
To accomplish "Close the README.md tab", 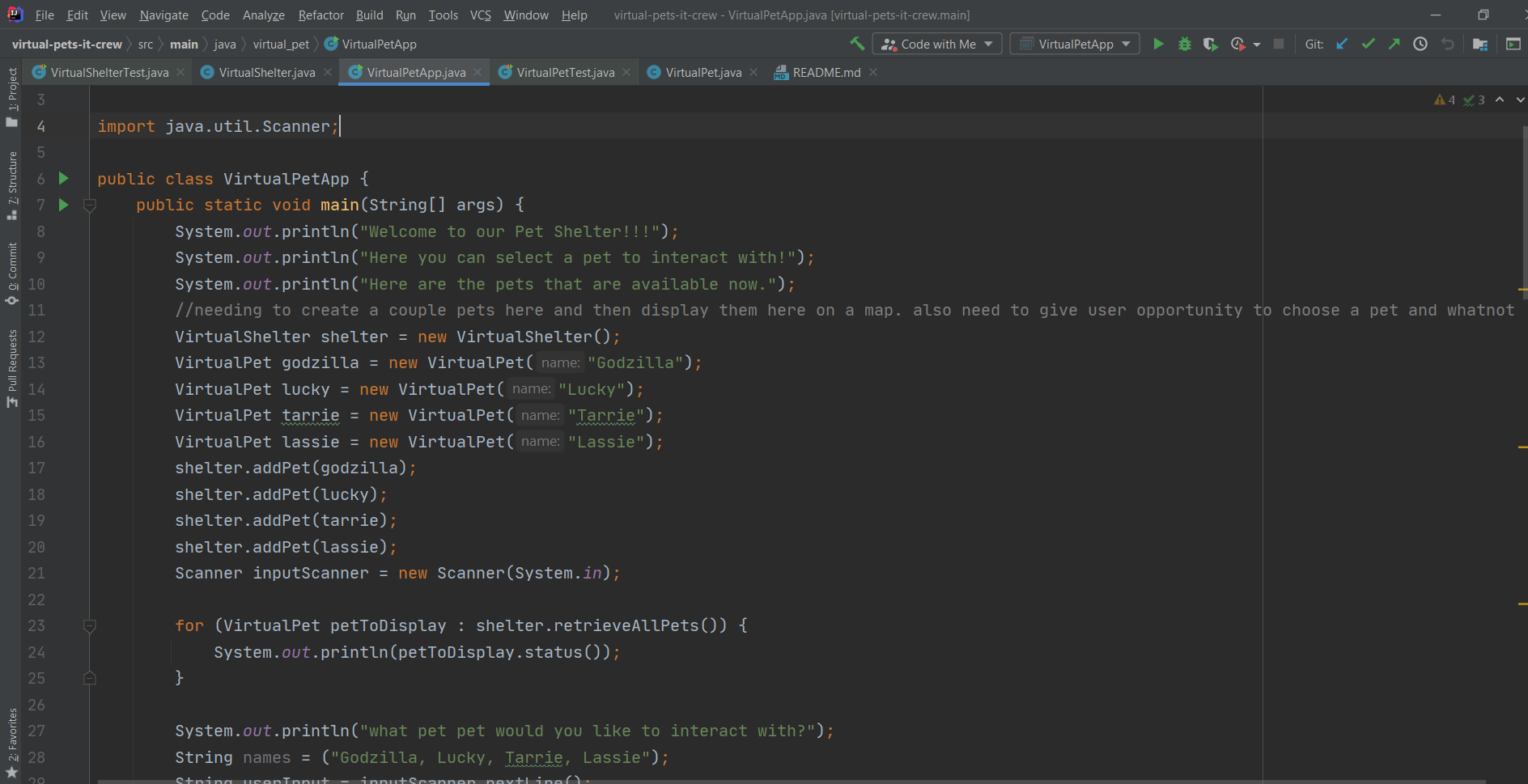I will click(873, 72).
